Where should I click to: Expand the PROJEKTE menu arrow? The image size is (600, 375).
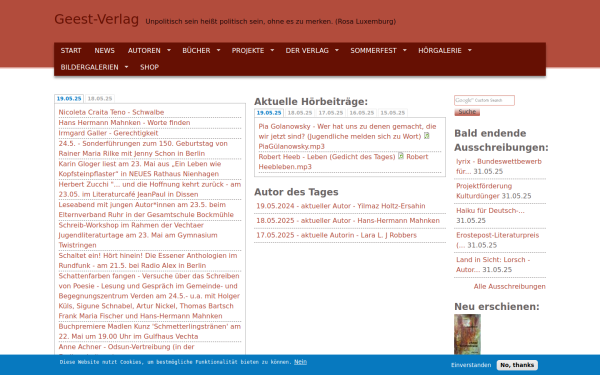click(x=272, y=50)
